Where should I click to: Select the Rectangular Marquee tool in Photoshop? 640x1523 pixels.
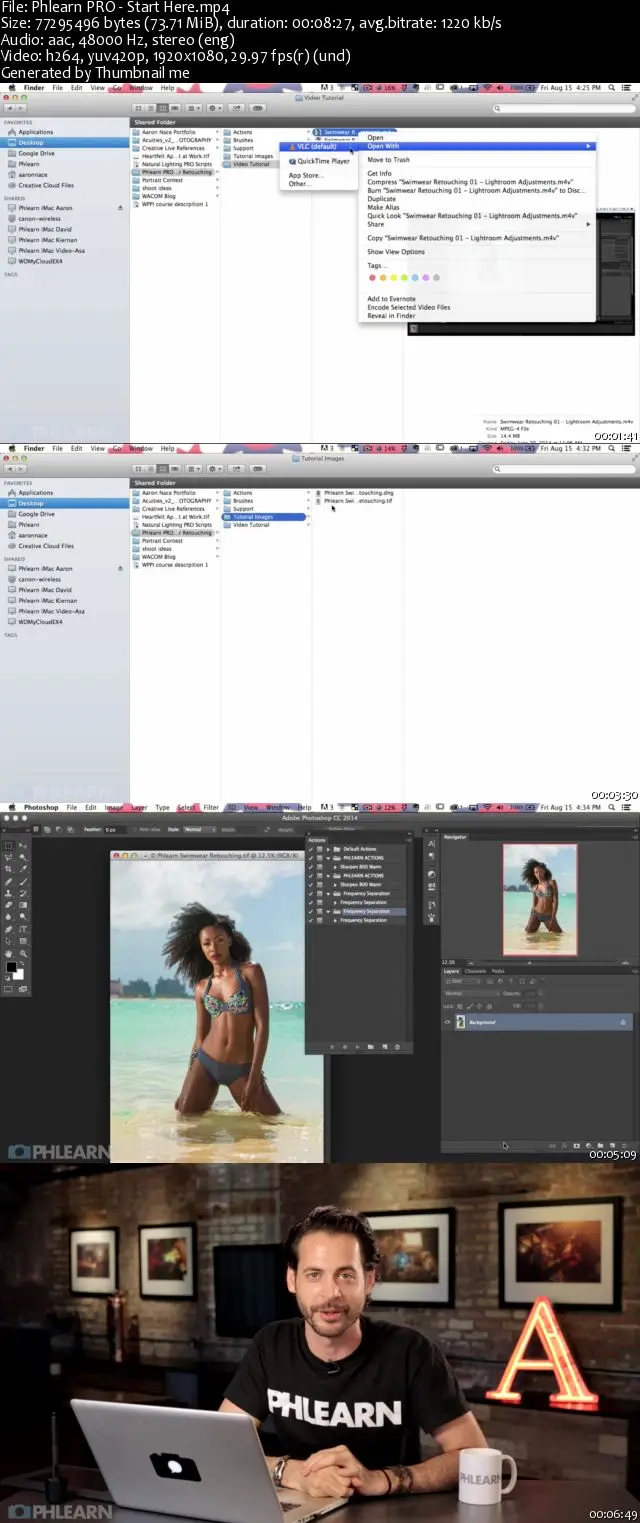point(9,846)
